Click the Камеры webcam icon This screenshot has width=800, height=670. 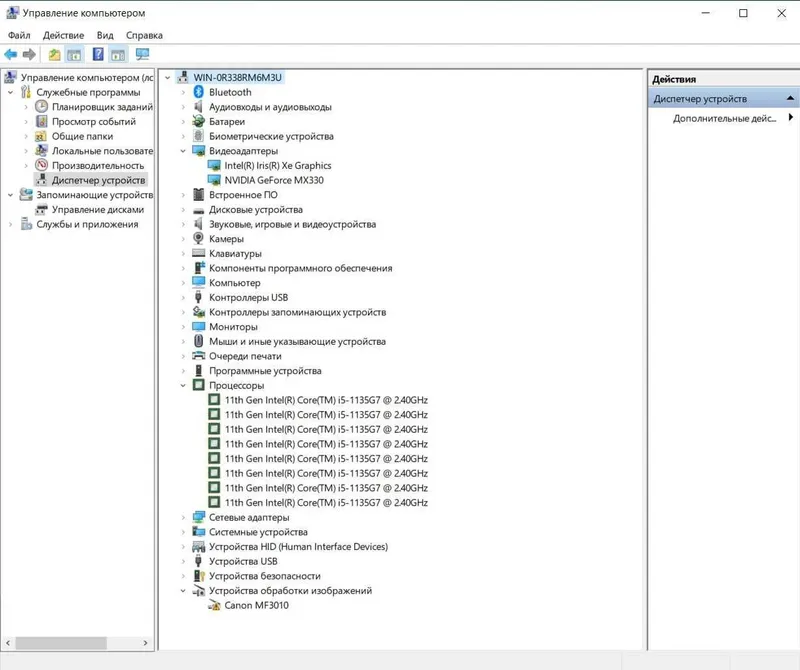pos(198,239)
